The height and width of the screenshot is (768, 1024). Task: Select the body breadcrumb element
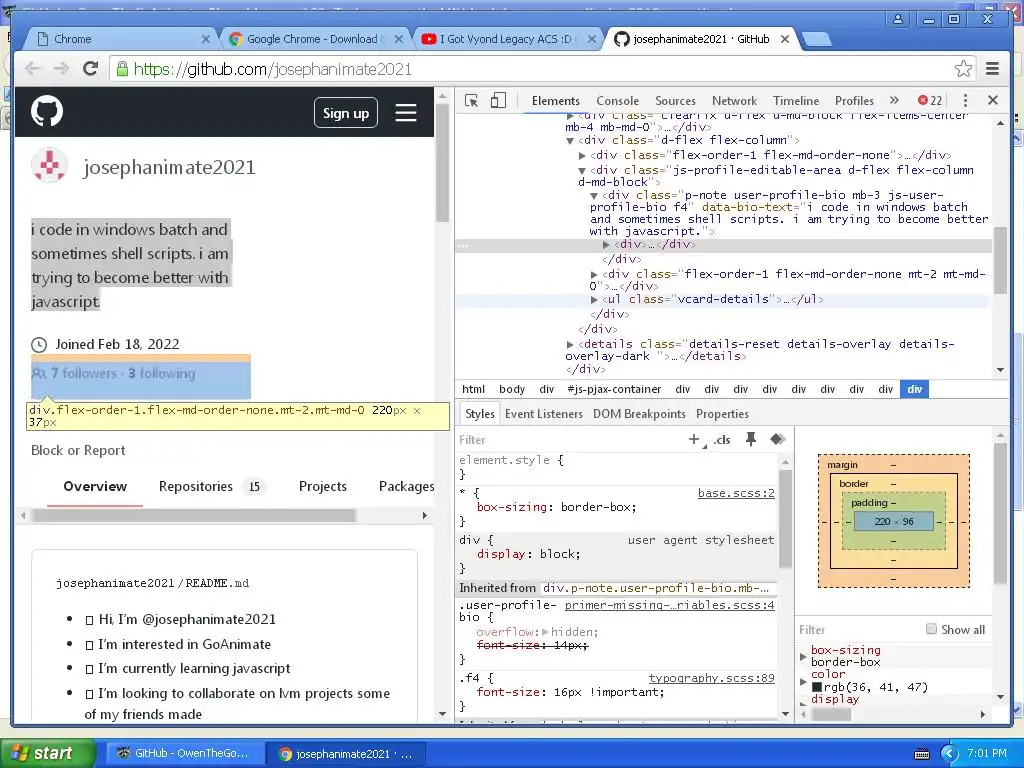click(512, 389)
